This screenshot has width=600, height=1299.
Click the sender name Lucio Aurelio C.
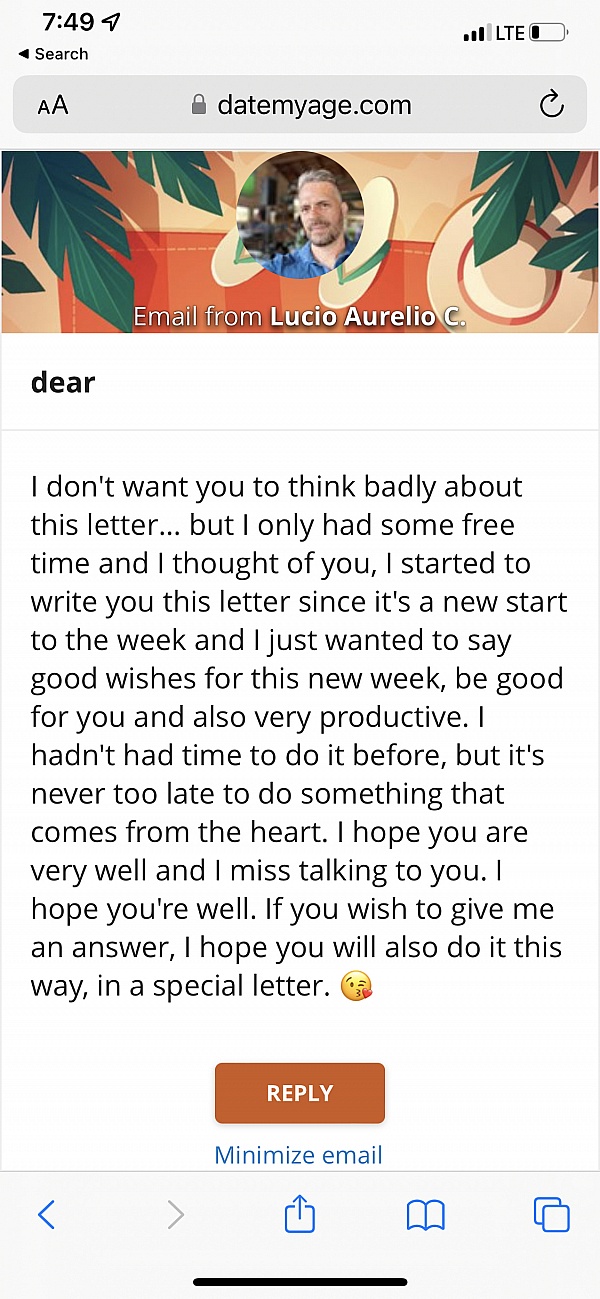367,317
